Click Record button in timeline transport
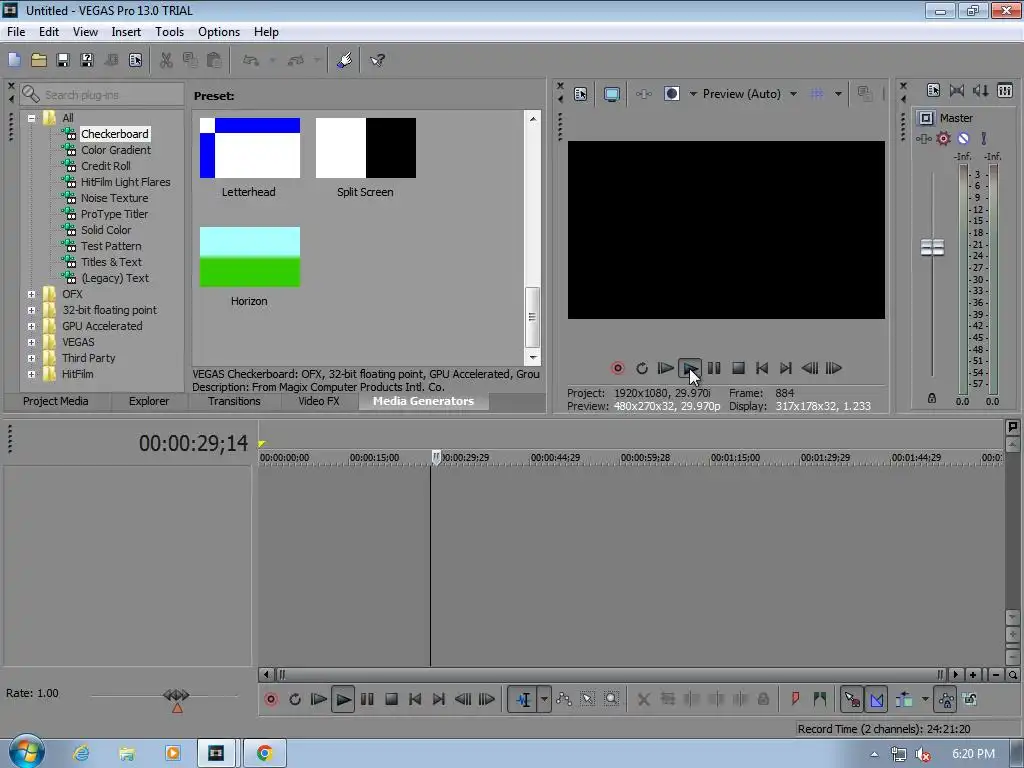This screenshot has height=768, width=1024. point(270,699)
